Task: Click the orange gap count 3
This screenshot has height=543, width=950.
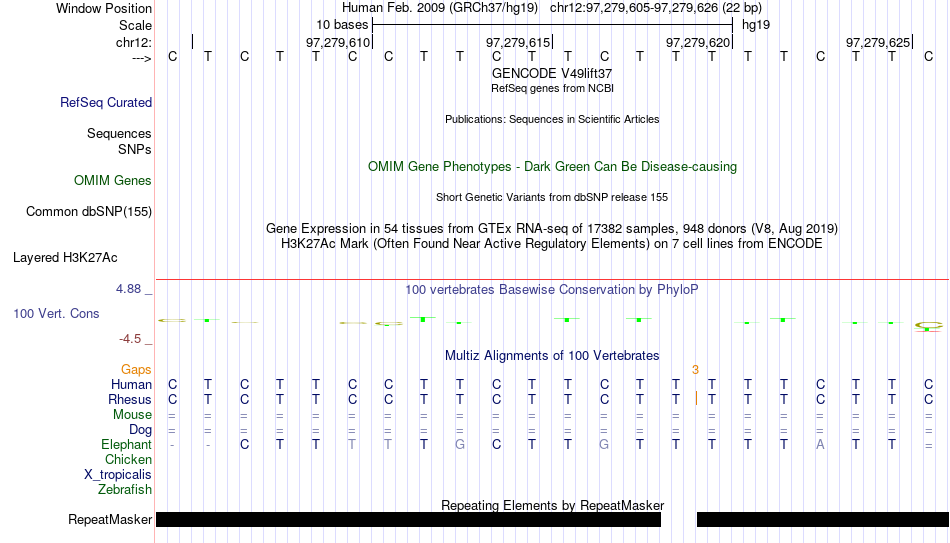Action: 696,370
